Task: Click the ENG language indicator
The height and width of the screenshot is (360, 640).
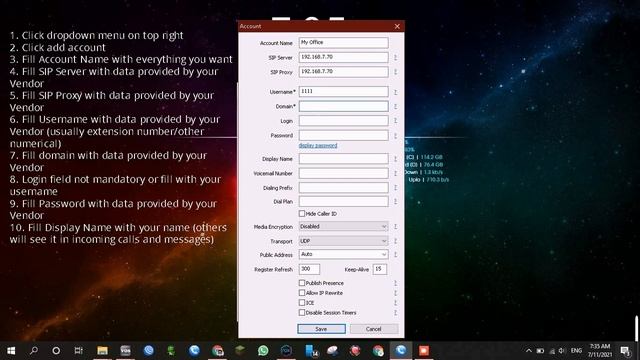Action: [x=576, y=351]
